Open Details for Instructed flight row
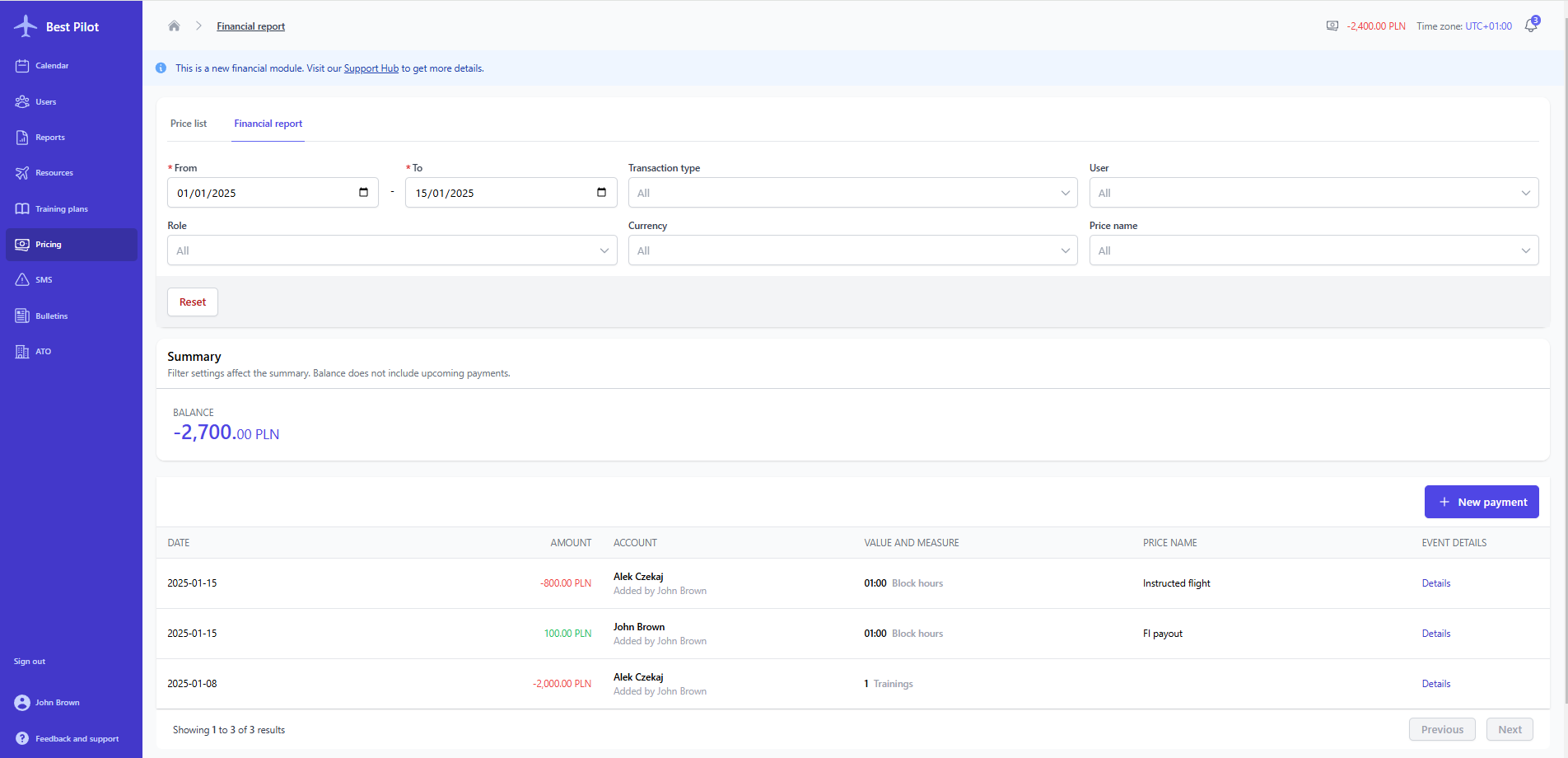 (1436, 583)
